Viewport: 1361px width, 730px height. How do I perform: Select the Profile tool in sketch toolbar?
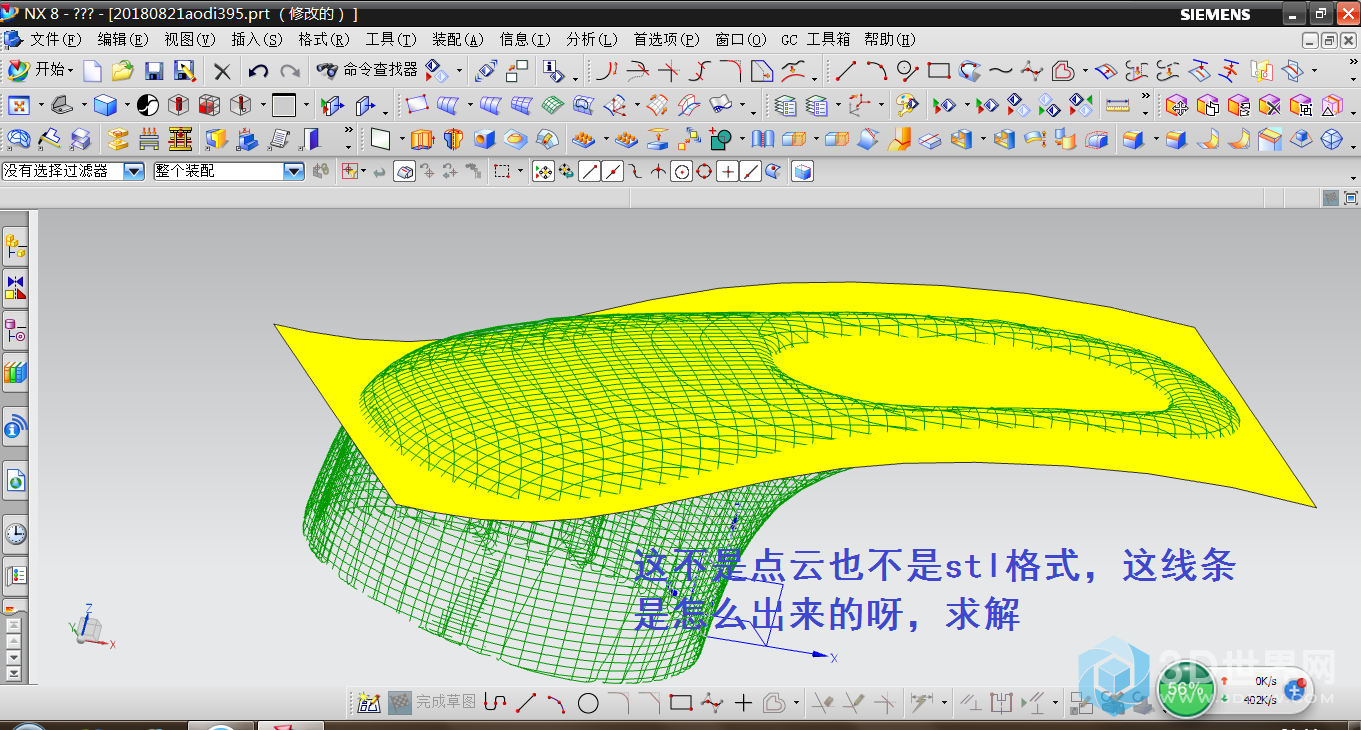coord(494,702)
